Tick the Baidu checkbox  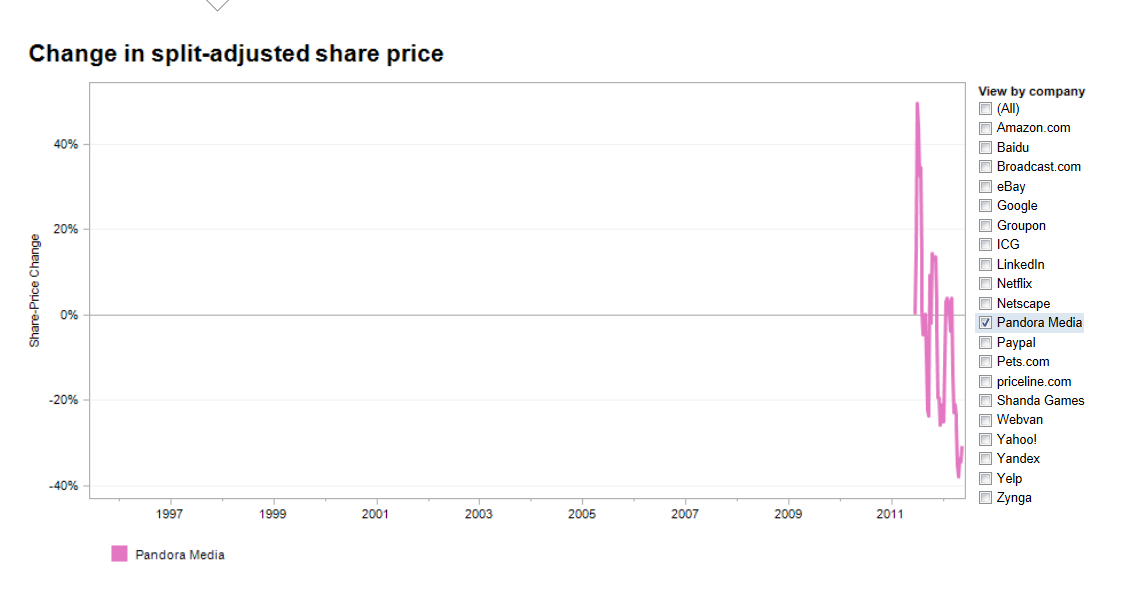pyautogui.click(x=986, y=148)
